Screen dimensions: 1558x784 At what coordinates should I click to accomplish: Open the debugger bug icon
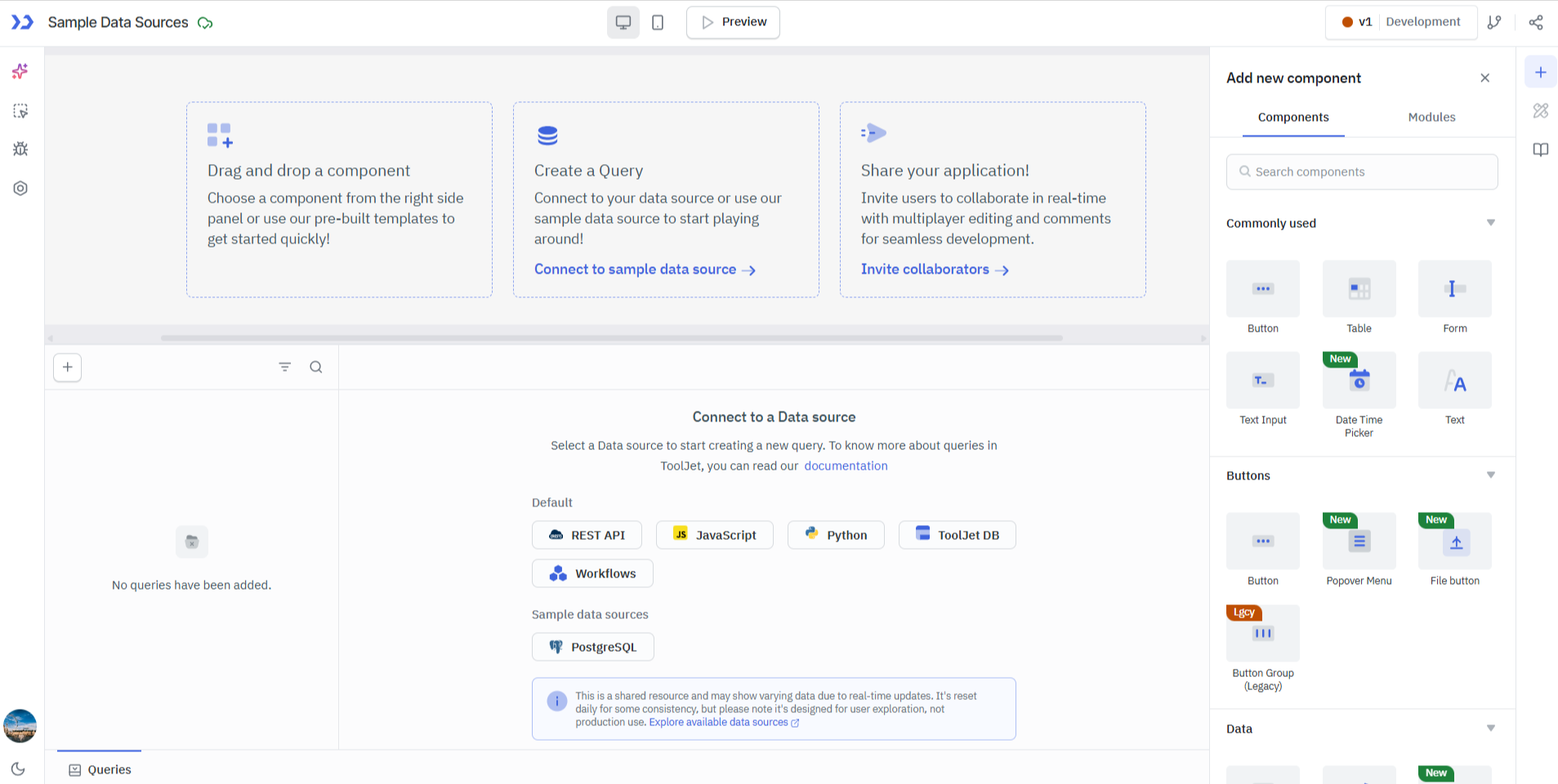[20, 149]
